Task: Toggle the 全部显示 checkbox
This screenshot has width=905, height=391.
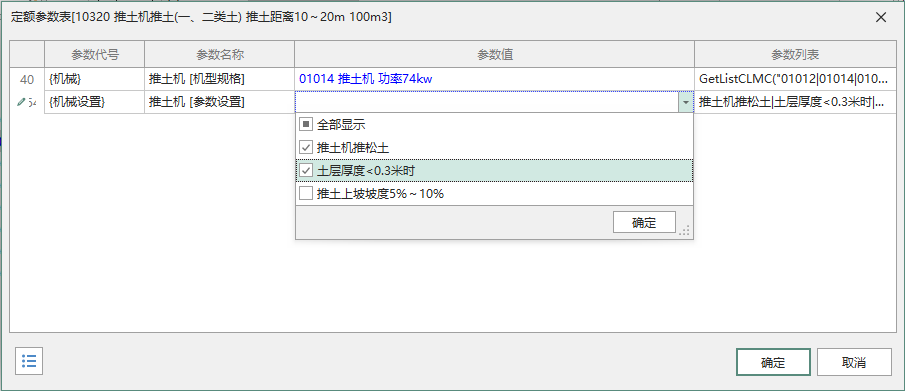Action: (306, 124)
